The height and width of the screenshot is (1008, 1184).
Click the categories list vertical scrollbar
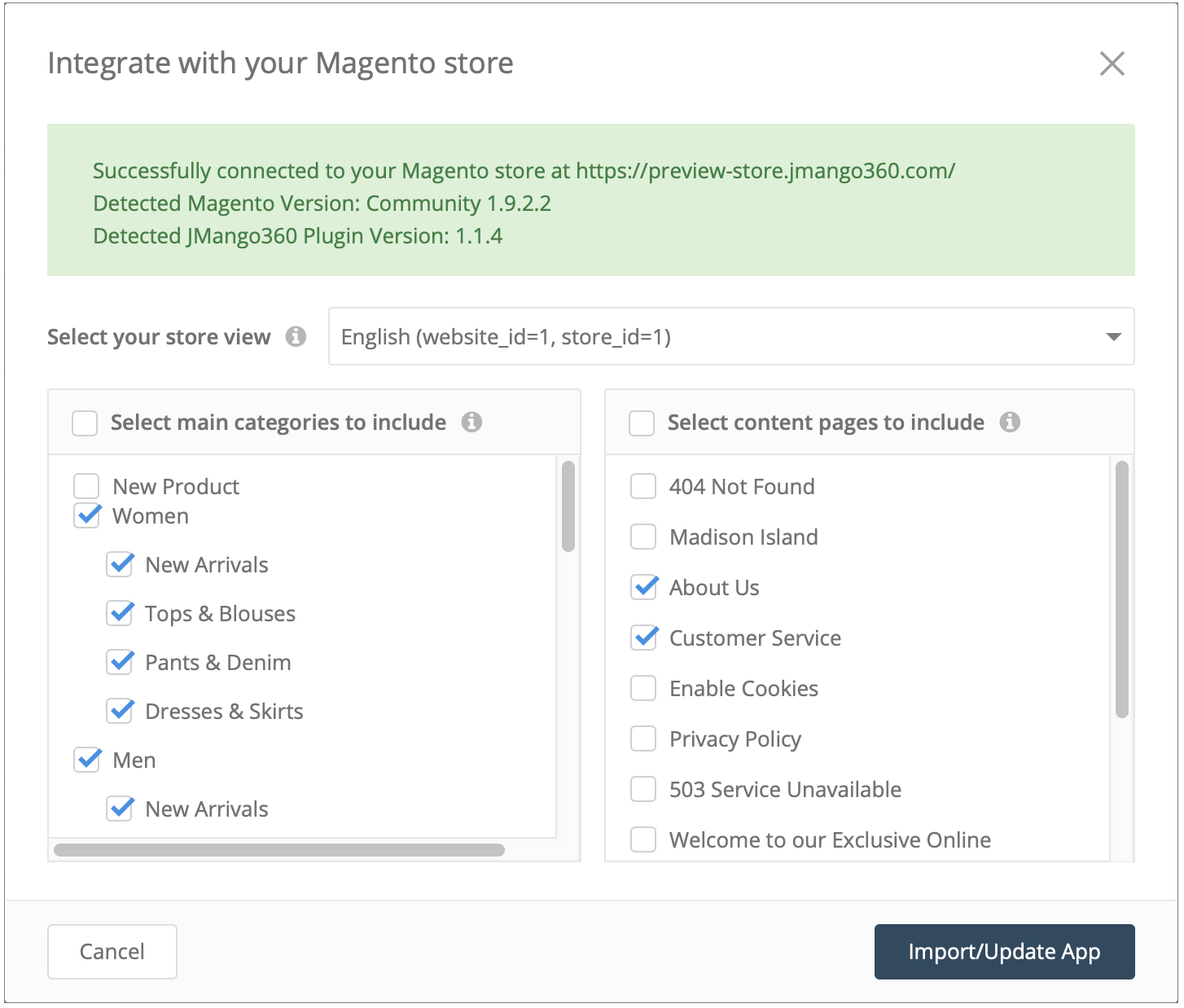point(568,506)
